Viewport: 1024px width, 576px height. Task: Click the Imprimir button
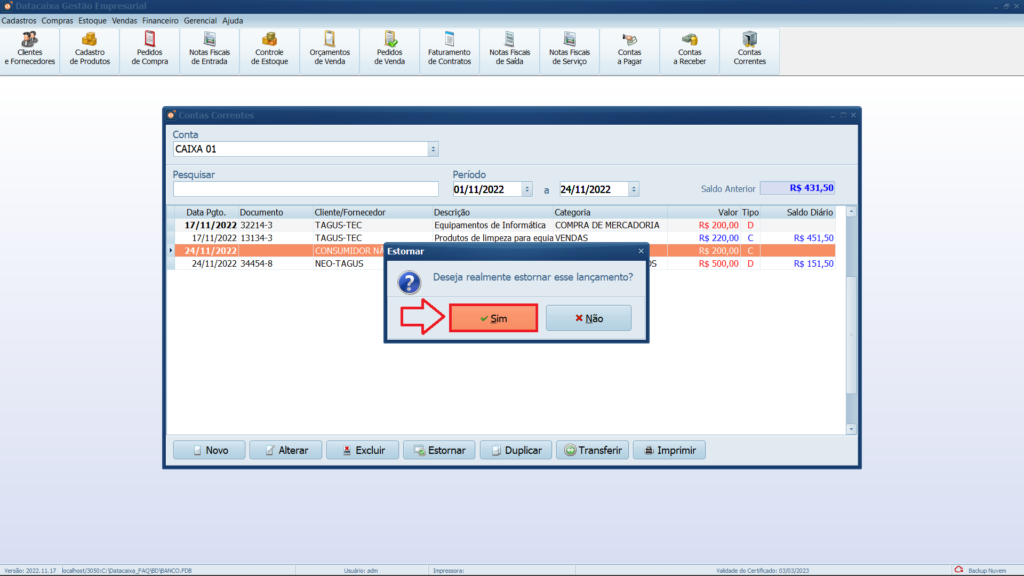tap(670, 450)
